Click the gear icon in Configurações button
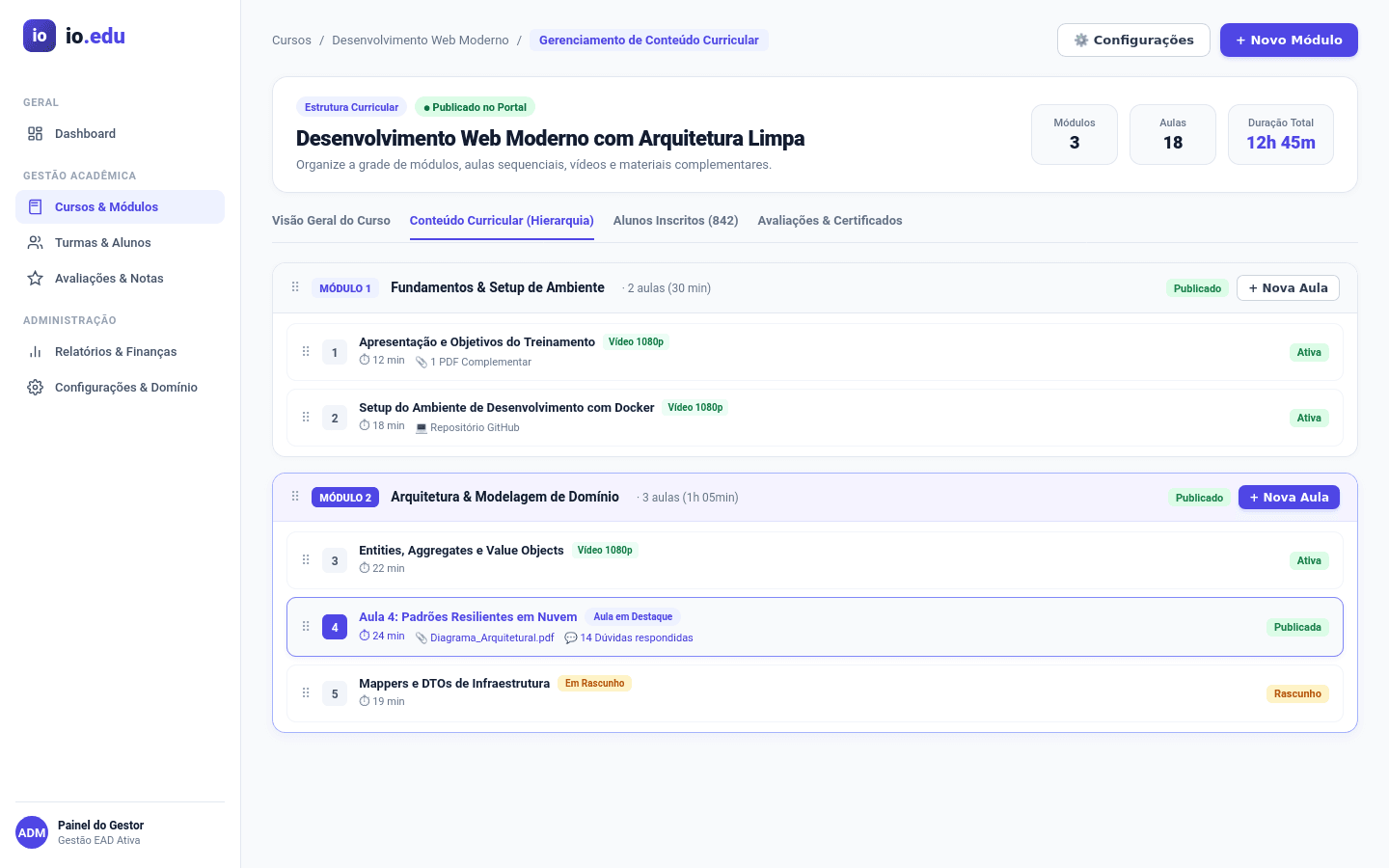 [1081, 41]
